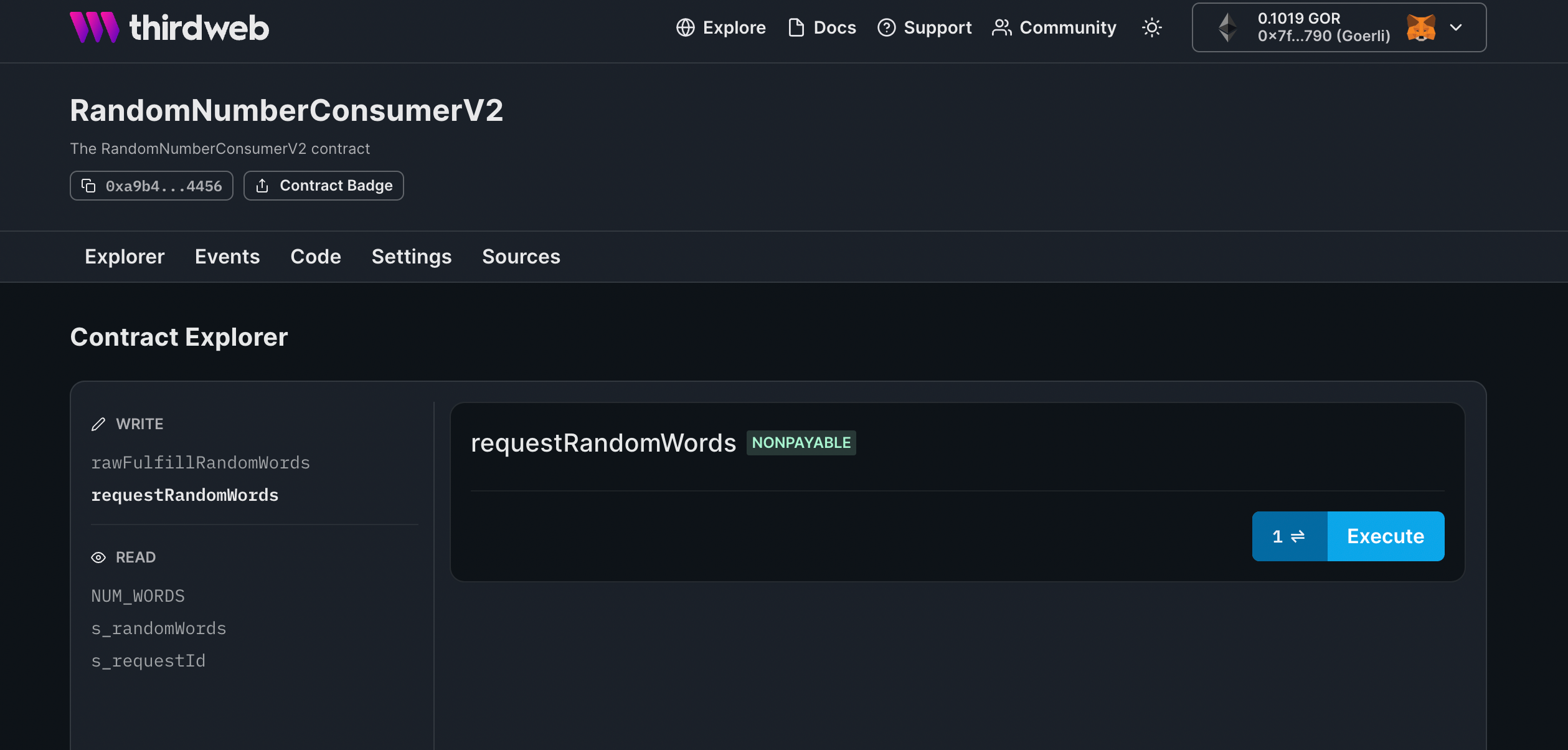
Task: Click the NONPAYABLE status badge
Action: (x=801, y=442)
